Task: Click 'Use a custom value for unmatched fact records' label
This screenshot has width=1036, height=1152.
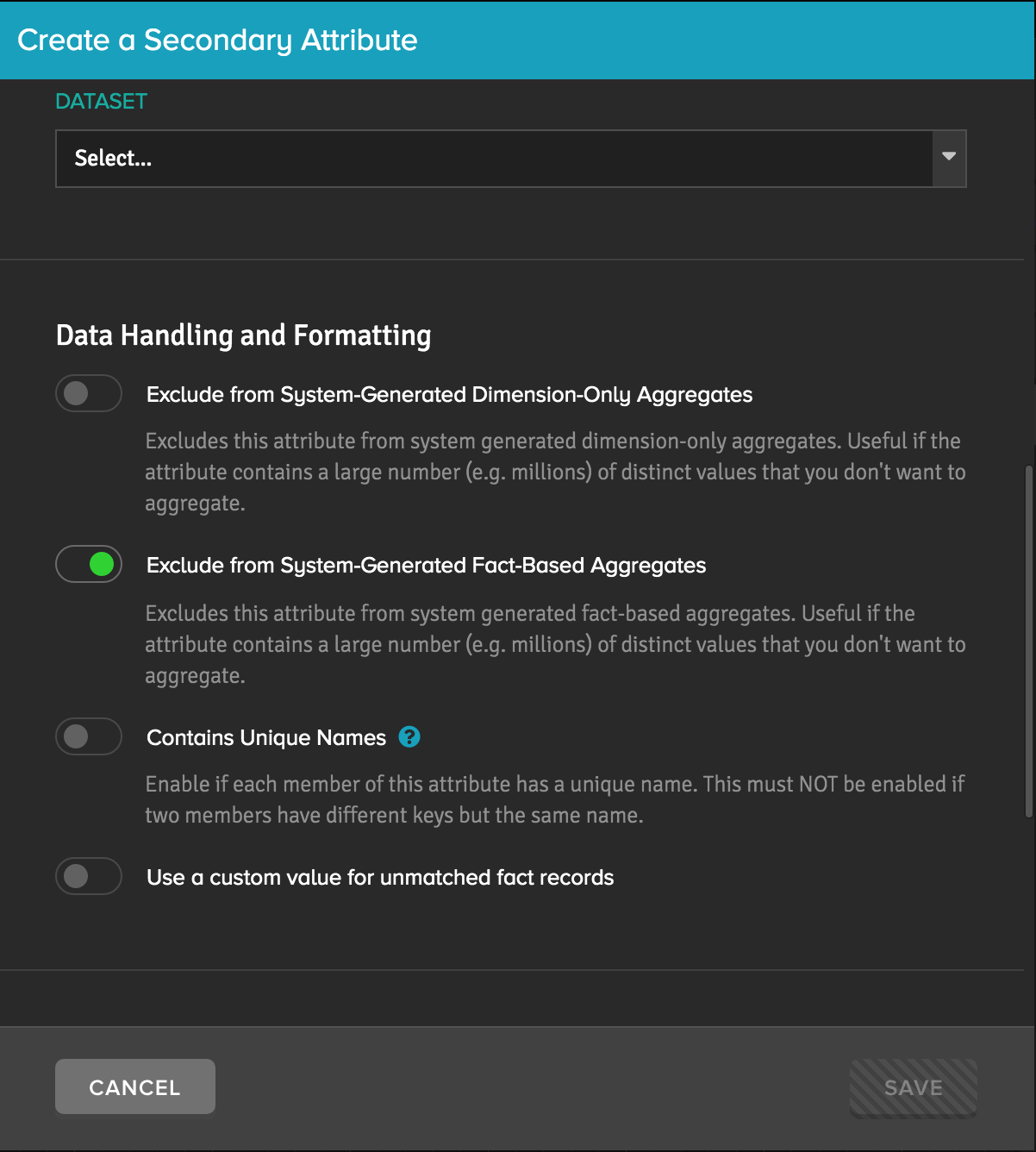Action: pyautogui.click(x=380, y=878)
